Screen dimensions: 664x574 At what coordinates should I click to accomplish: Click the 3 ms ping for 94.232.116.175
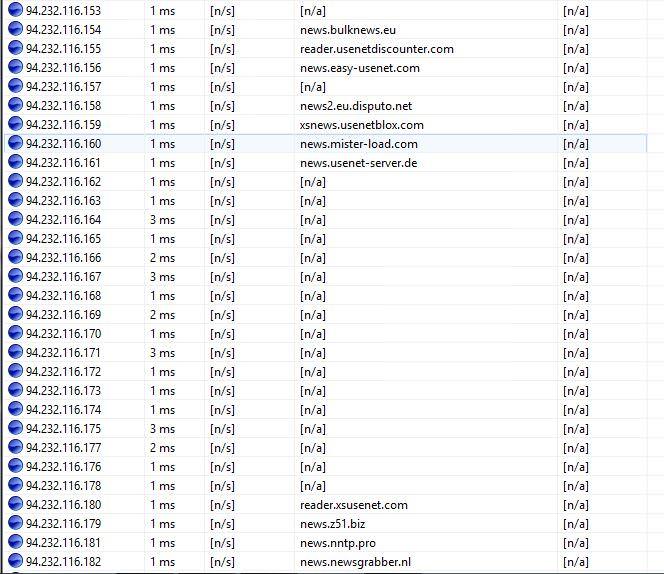pos(162,429)
